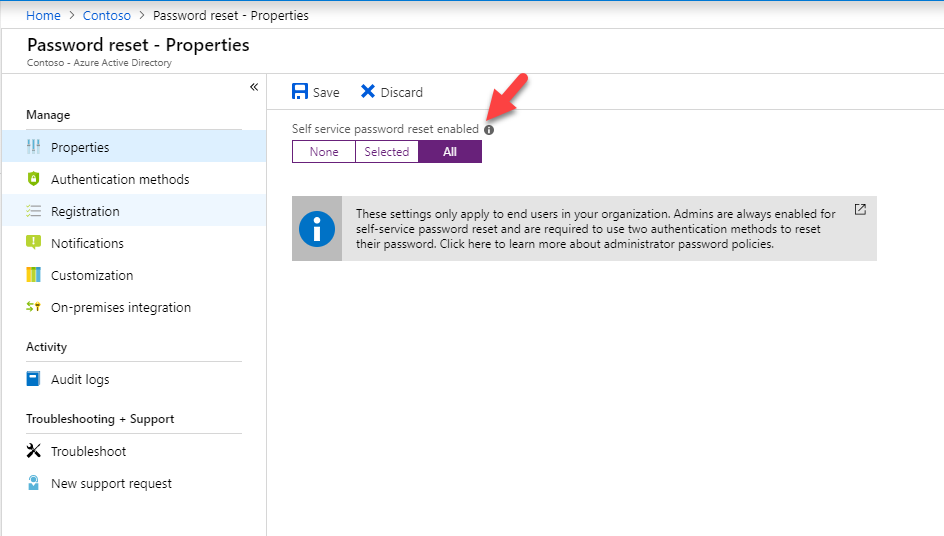Click the Password reset - Properties breadcrumb text
The height and width of the screenshot is (536, 944).
(231, 16)
